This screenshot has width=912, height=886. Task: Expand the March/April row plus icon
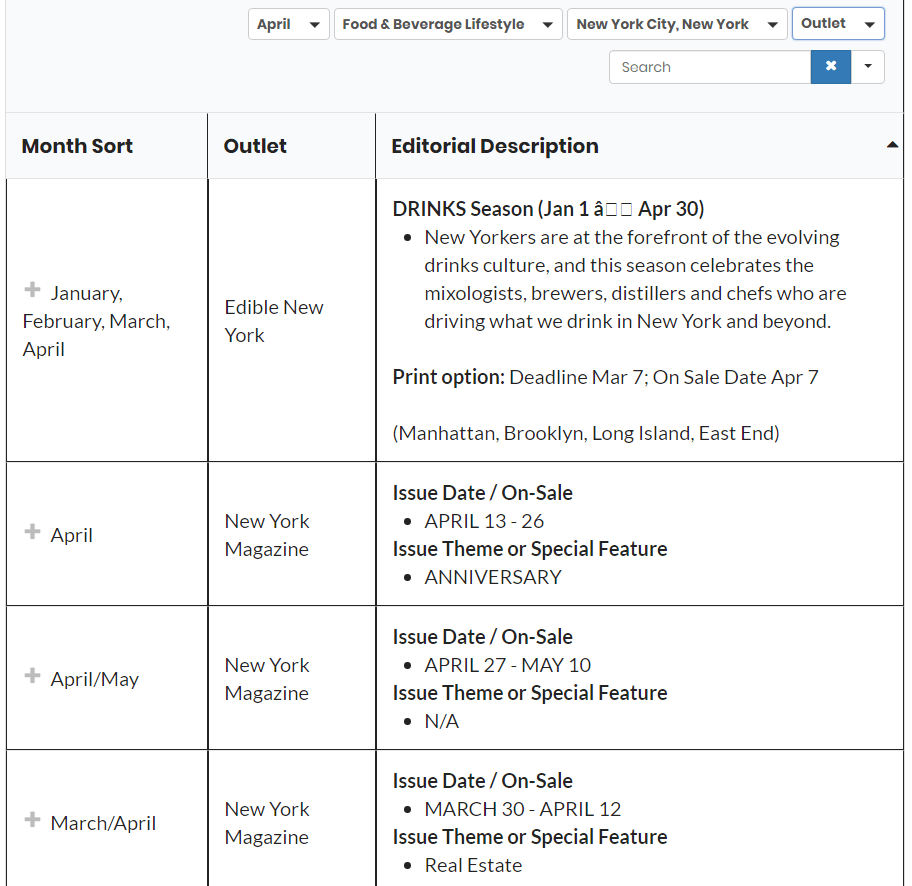pyautogui.click(x=33, y=820)
